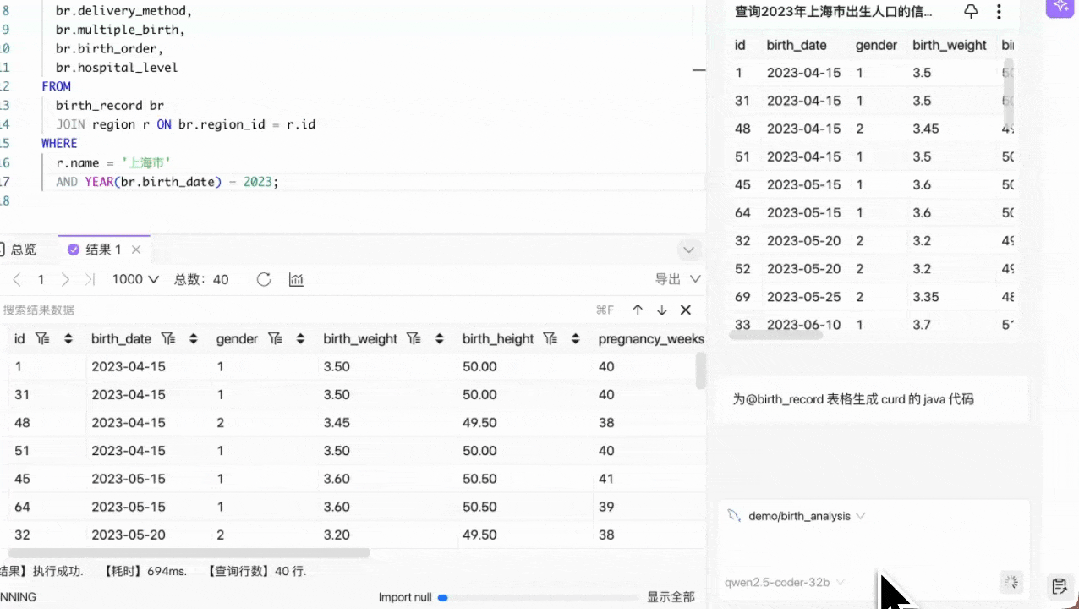Collapse the results panel chevron

coord(688,249)
